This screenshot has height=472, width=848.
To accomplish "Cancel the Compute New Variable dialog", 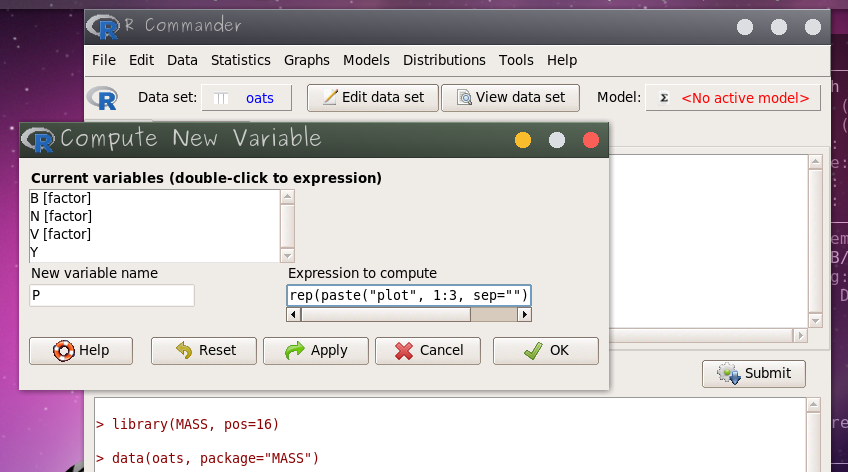I will 428,350.
